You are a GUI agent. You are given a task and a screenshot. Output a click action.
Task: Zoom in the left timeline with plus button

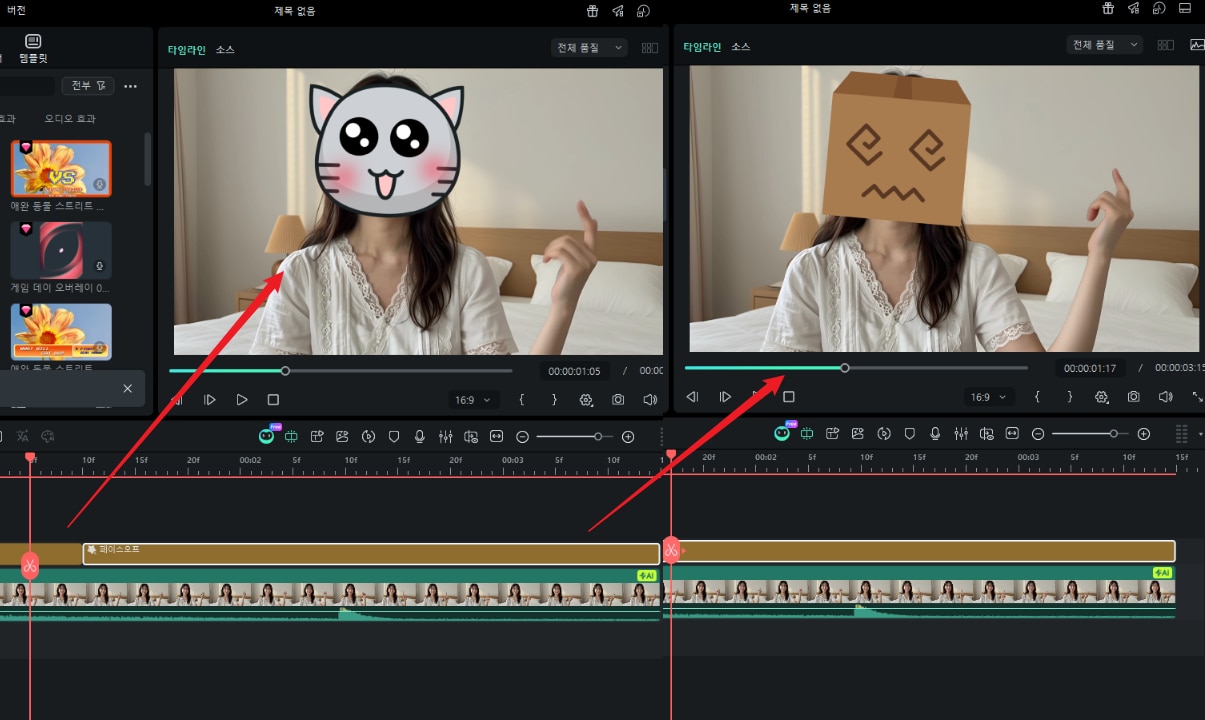point(628,437)
